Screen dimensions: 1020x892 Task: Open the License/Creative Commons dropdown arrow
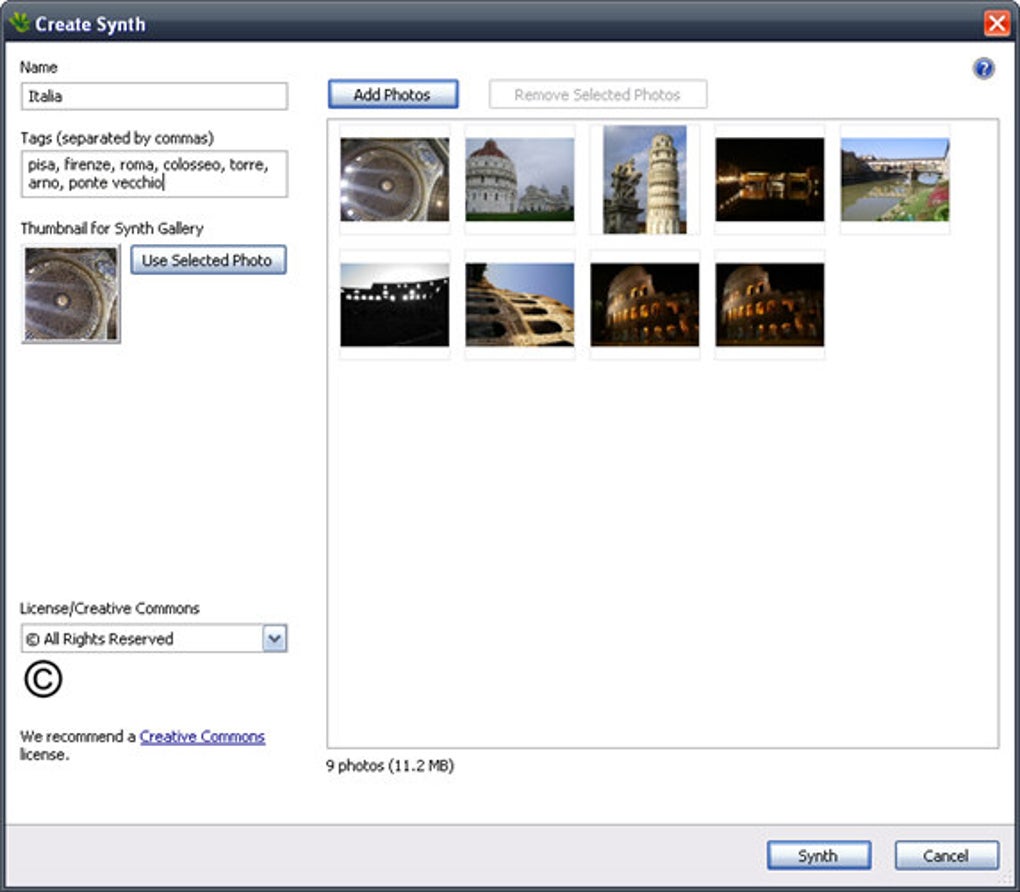275,638
